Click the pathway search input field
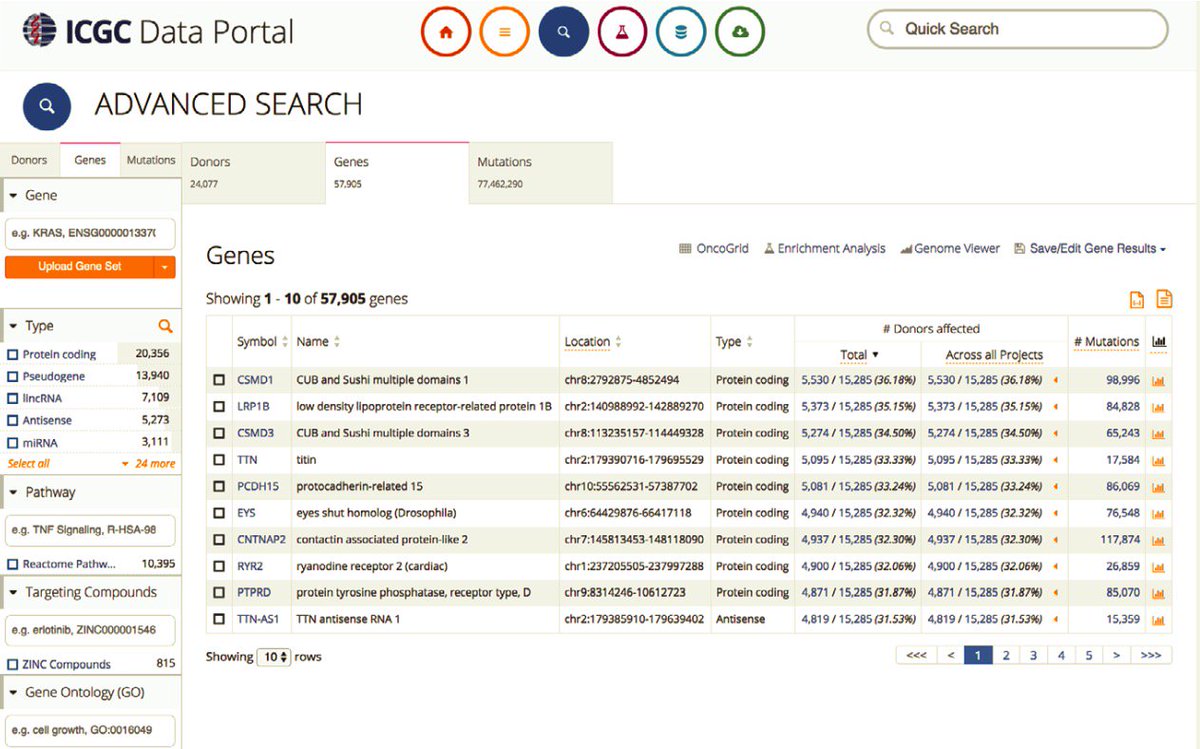This screenshot has height=749, width=1200. (x=90, y=530)
